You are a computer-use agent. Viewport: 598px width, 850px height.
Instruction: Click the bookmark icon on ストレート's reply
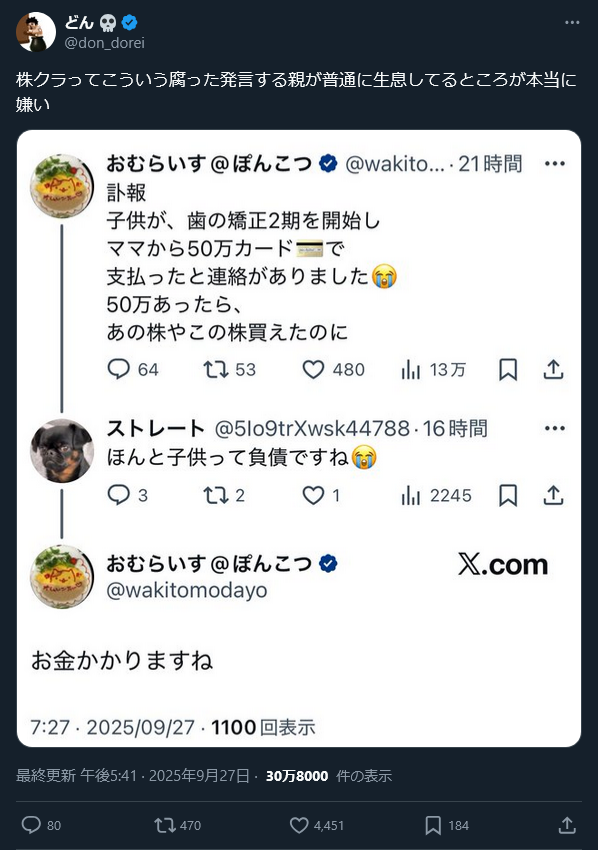coord(508,495)
